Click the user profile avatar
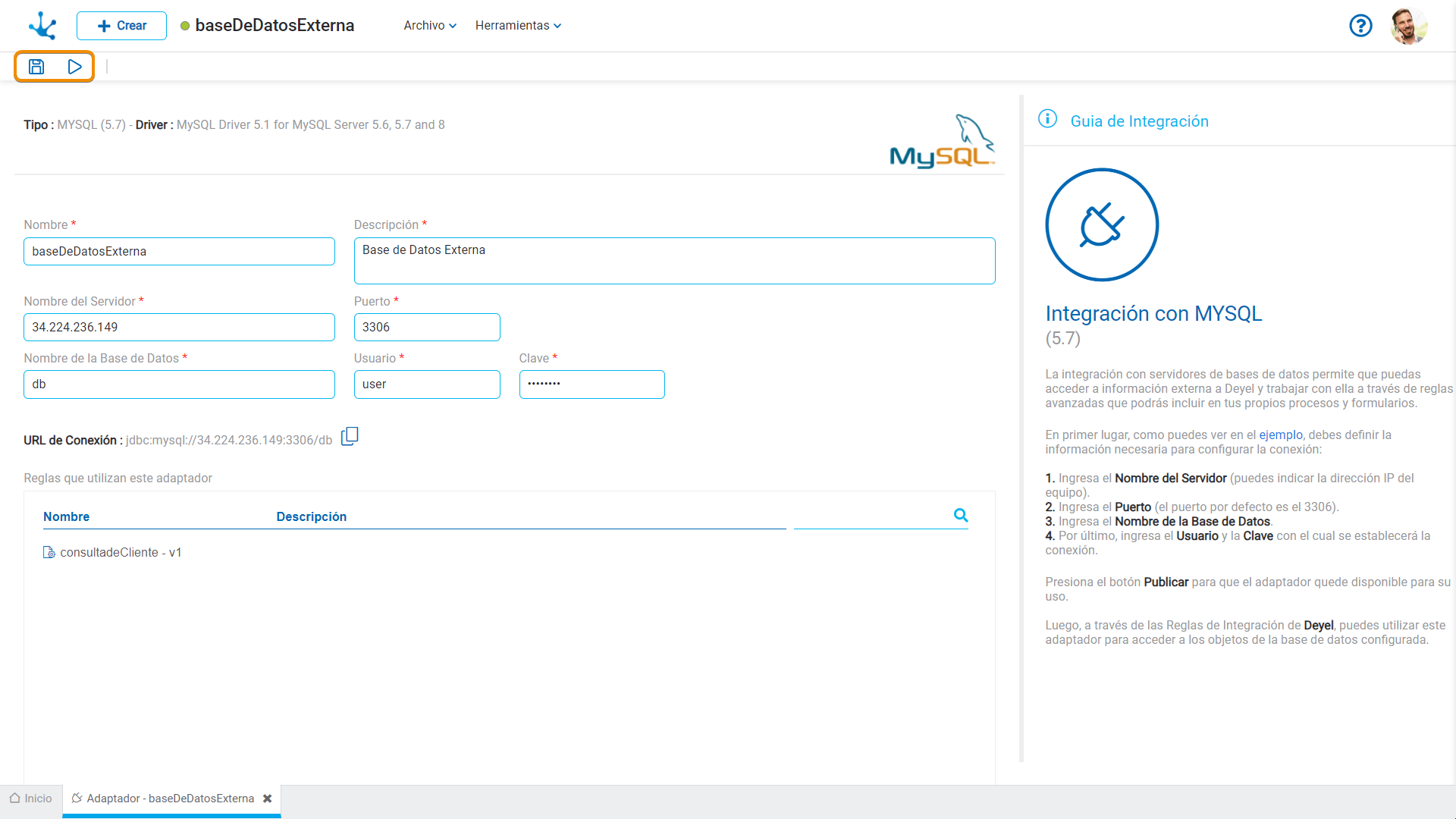 1408,26
